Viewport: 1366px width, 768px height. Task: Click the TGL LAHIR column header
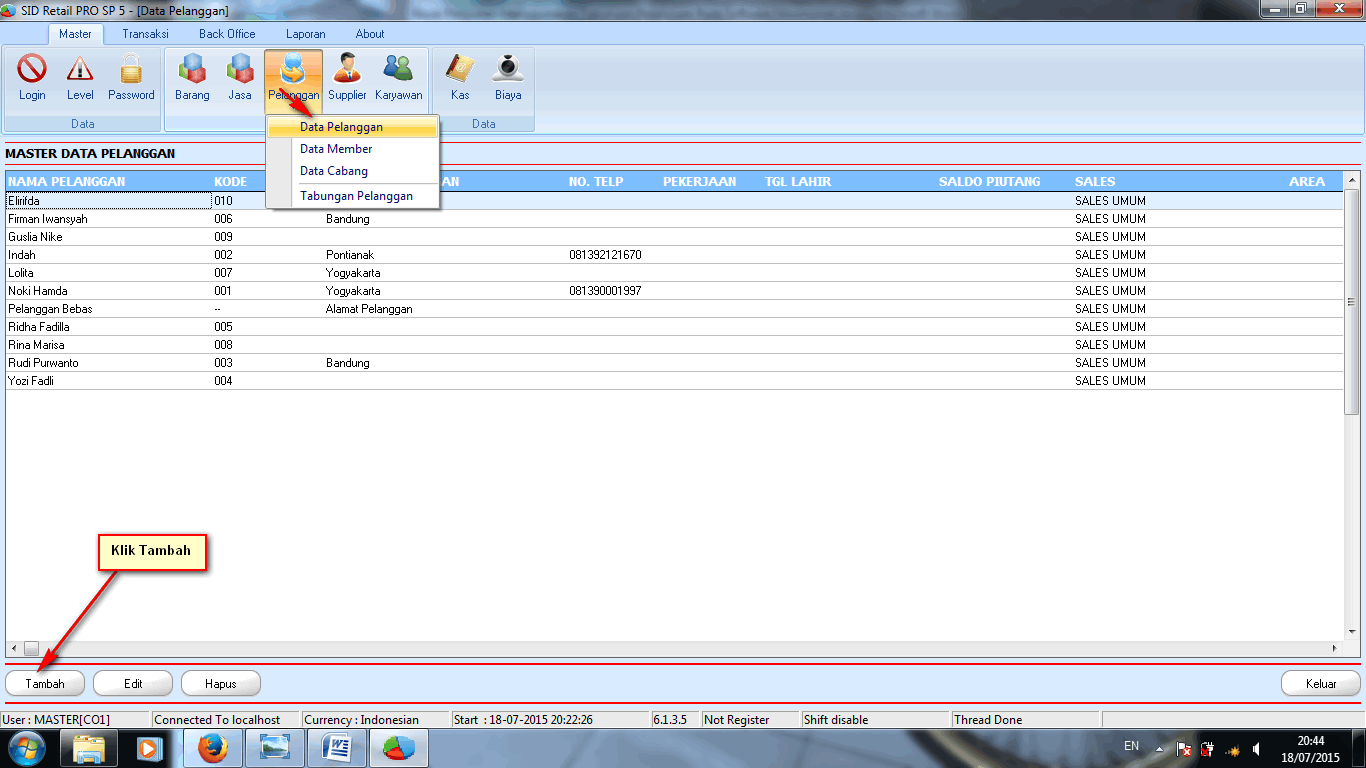click(798, 182)
